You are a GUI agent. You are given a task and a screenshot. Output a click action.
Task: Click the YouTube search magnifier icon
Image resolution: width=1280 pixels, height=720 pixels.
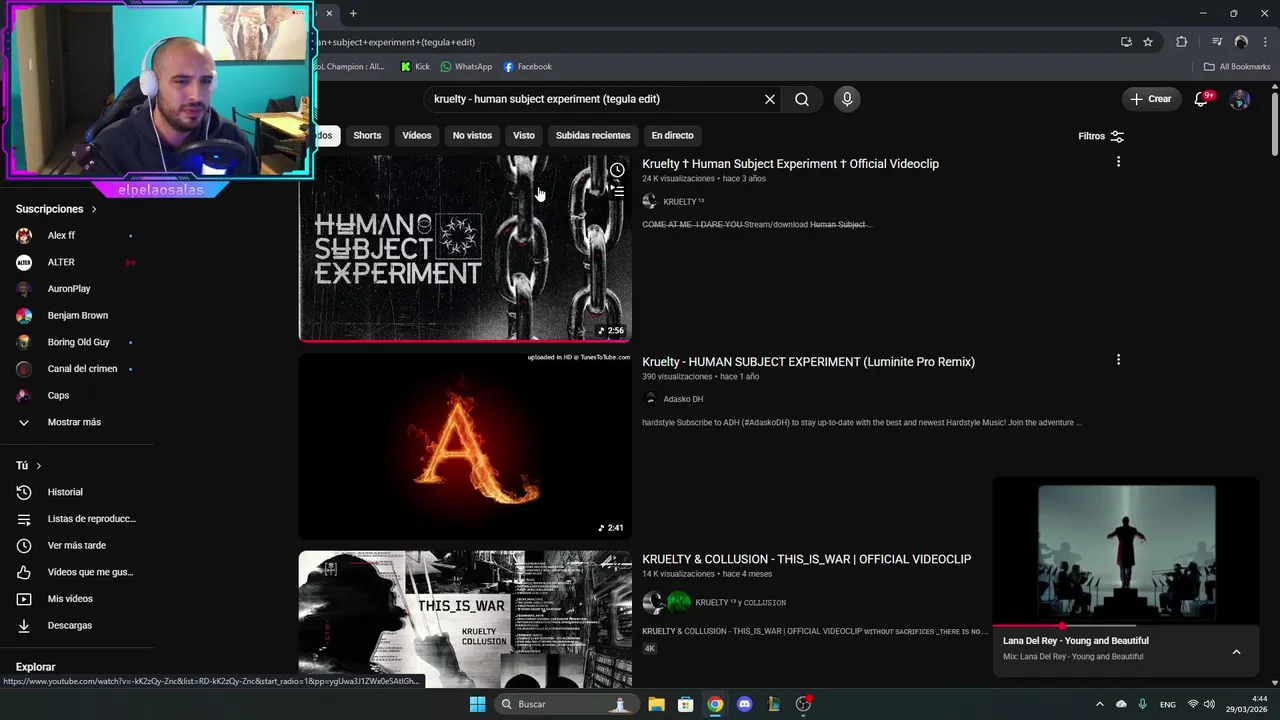(802, 99)
